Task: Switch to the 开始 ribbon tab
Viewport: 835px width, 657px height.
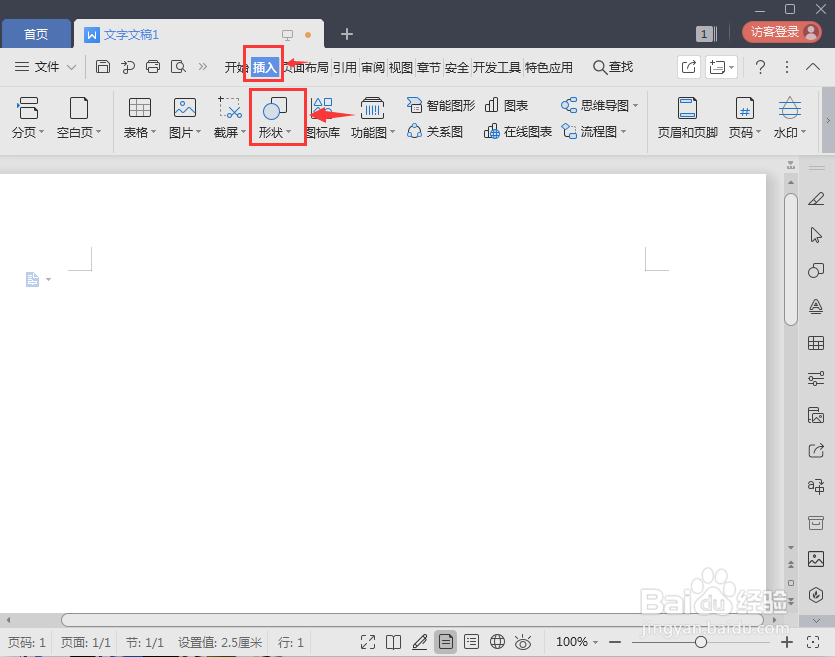Action: (236, 68)
